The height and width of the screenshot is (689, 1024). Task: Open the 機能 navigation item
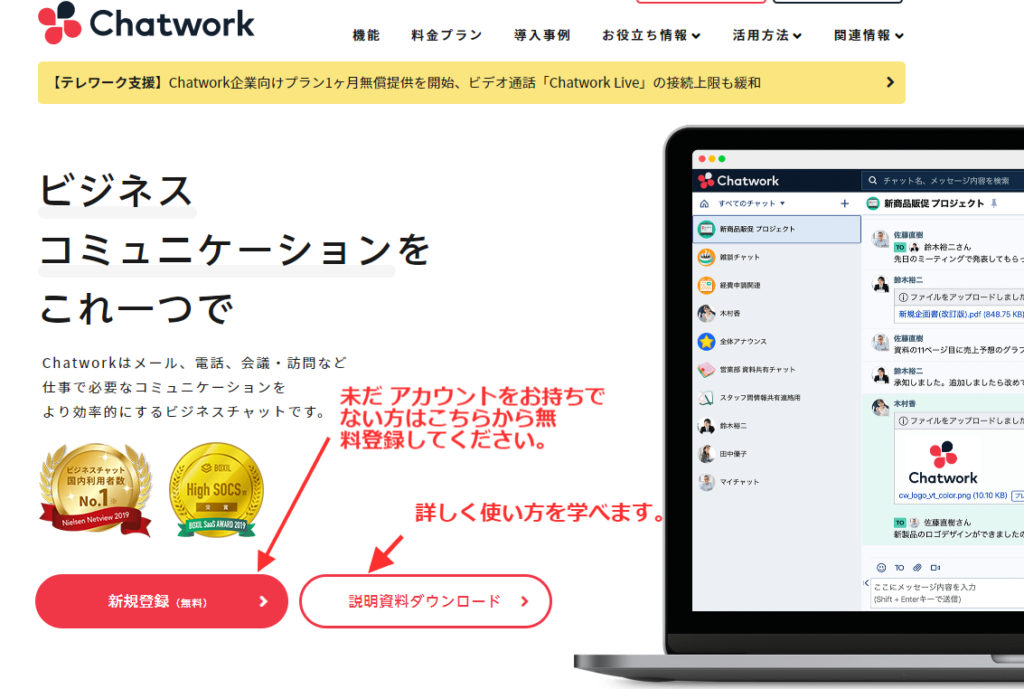[x=366, y=35]
